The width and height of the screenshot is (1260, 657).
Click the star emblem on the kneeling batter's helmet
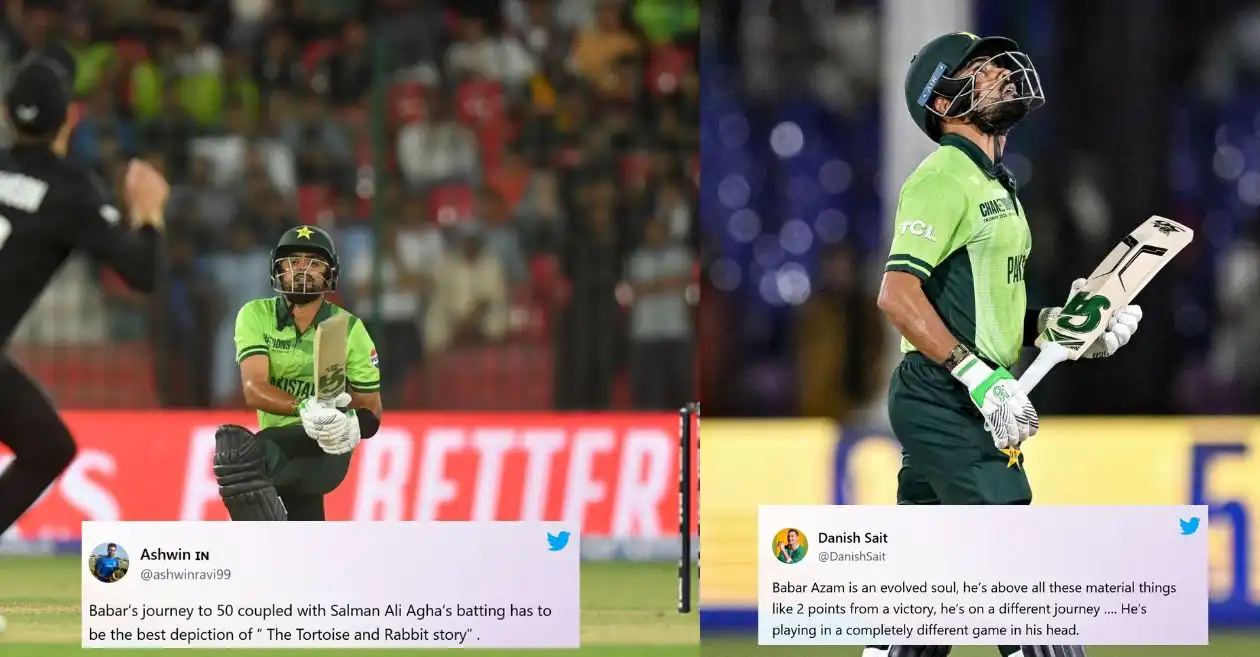pos(304,232)
